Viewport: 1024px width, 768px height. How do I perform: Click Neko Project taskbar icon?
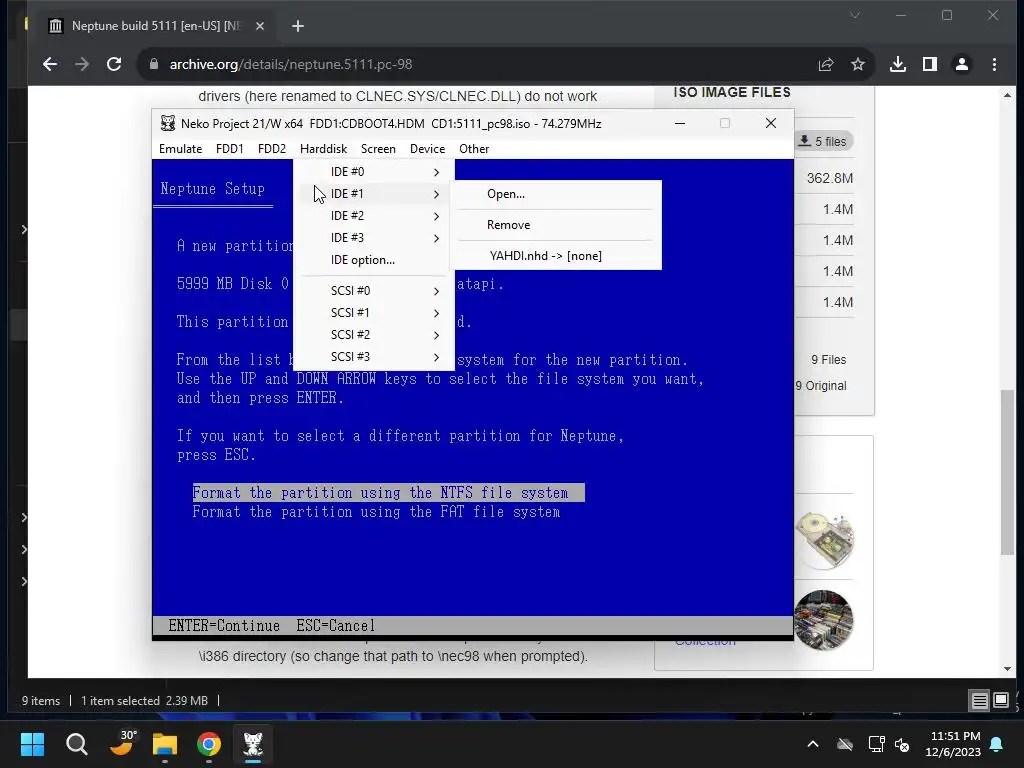[x=253, y=744]
